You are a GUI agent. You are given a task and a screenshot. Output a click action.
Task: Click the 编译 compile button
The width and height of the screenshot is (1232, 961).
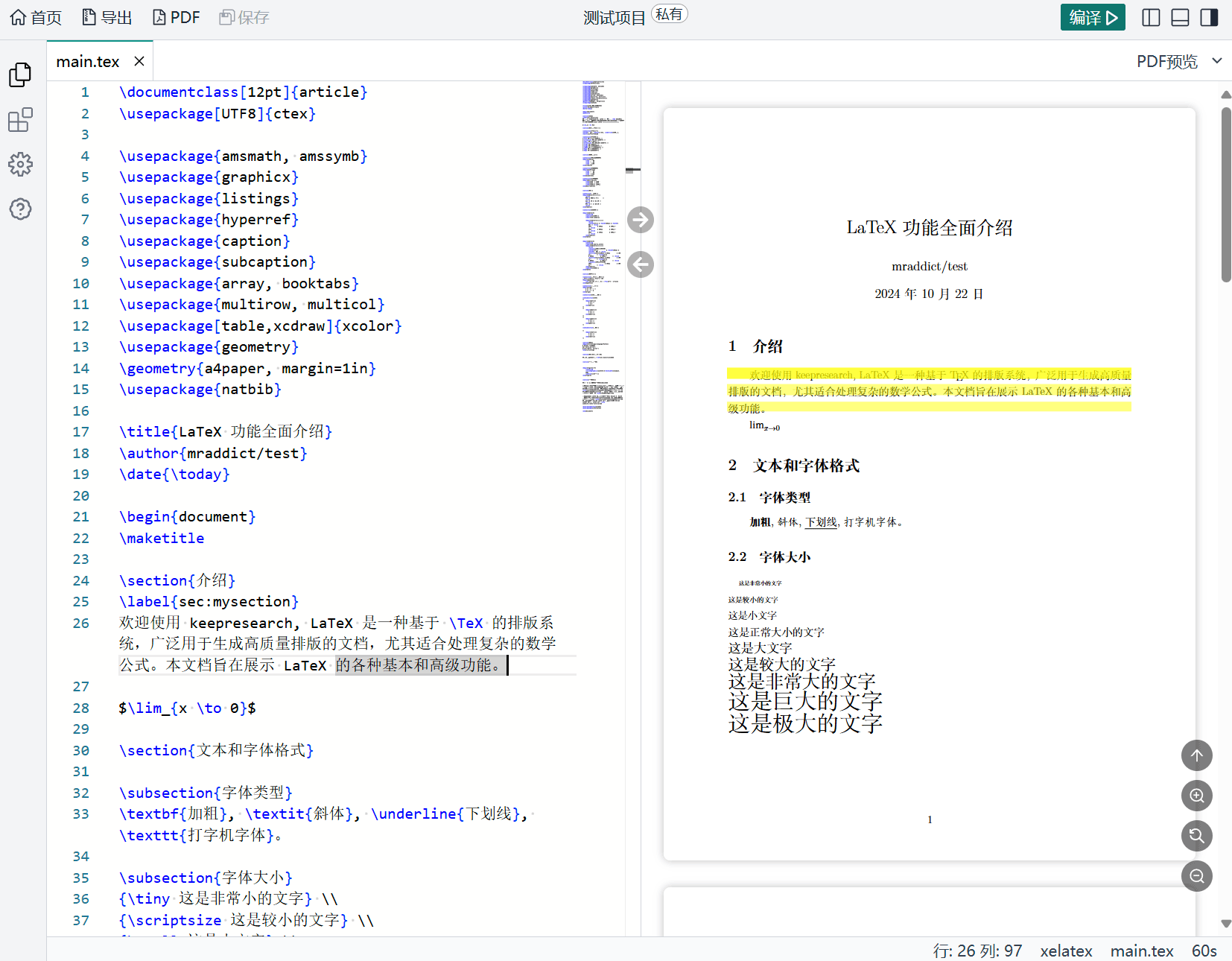pos(1093,16)
